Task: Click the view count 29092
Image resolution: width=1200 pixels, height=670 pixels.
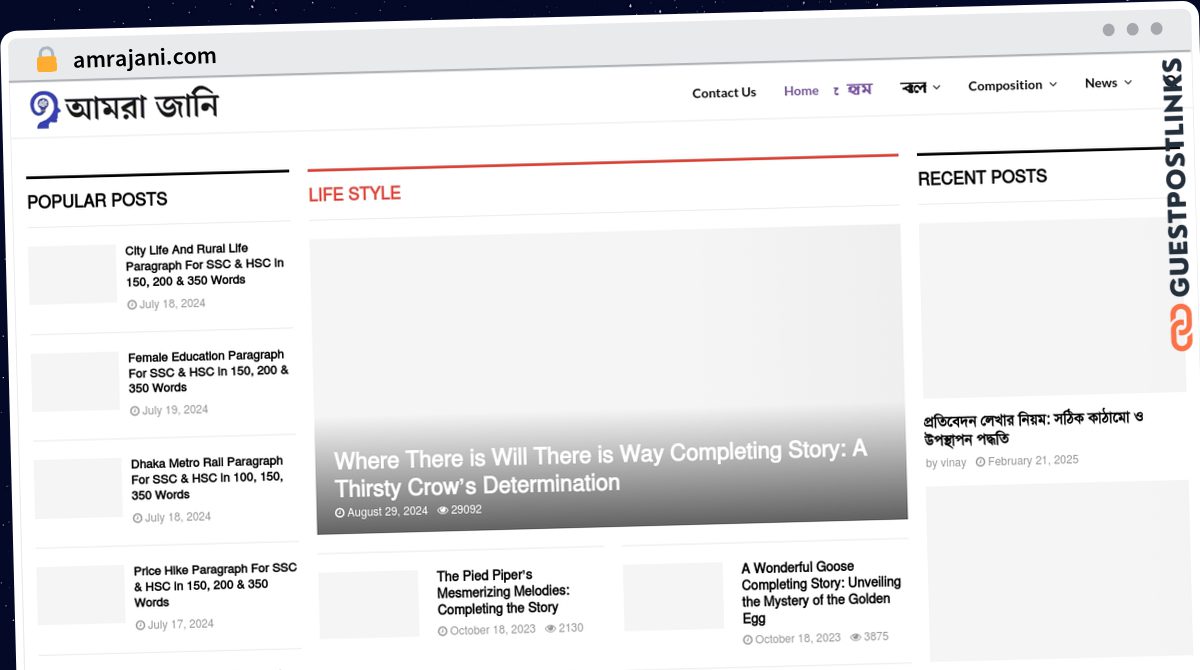Action: pyautogui.click(x=466, y=509)
